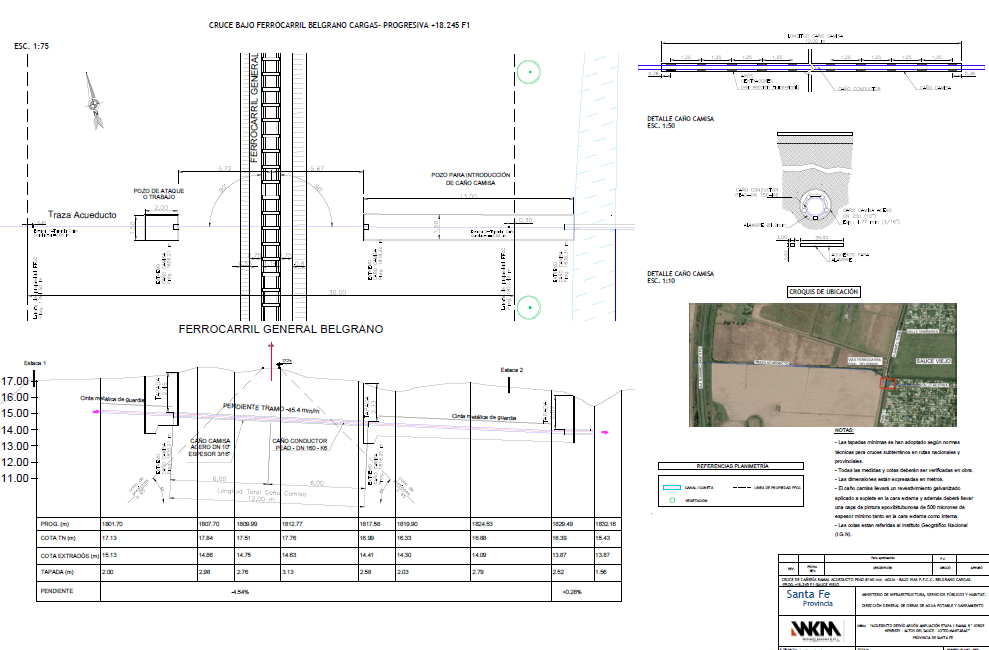989x650 pixels.
Task: Click slope value +0.28%
Action: coord(572,592)
